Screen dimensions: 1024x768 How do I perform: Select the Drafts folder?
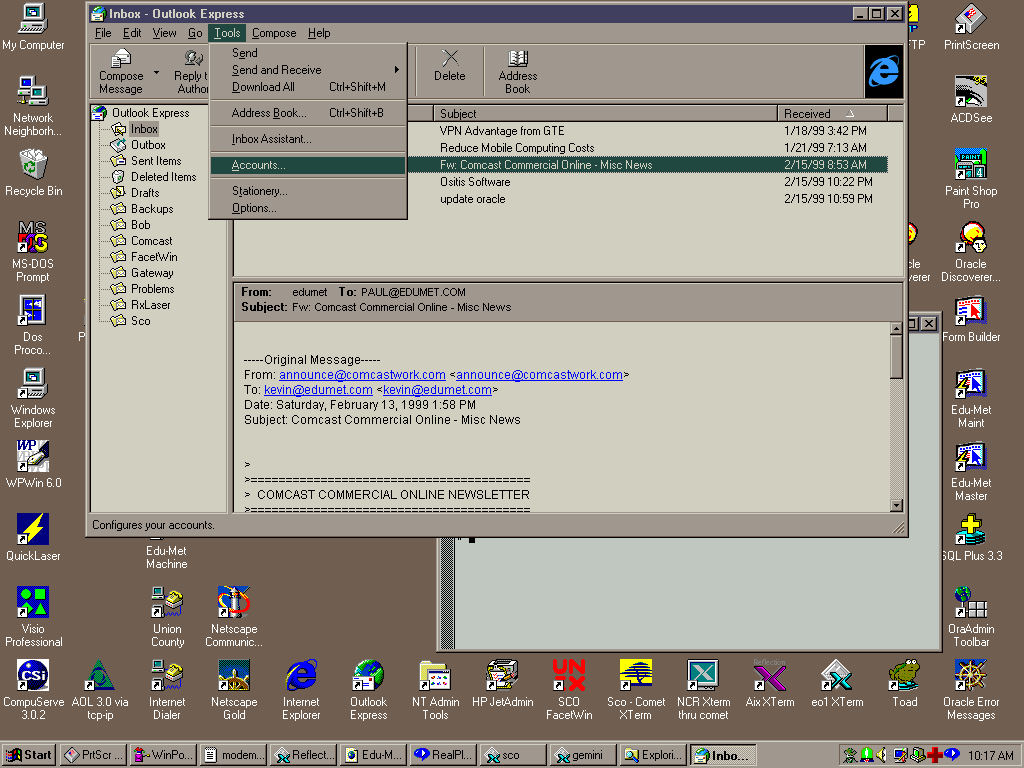click(x=144, y=193)
